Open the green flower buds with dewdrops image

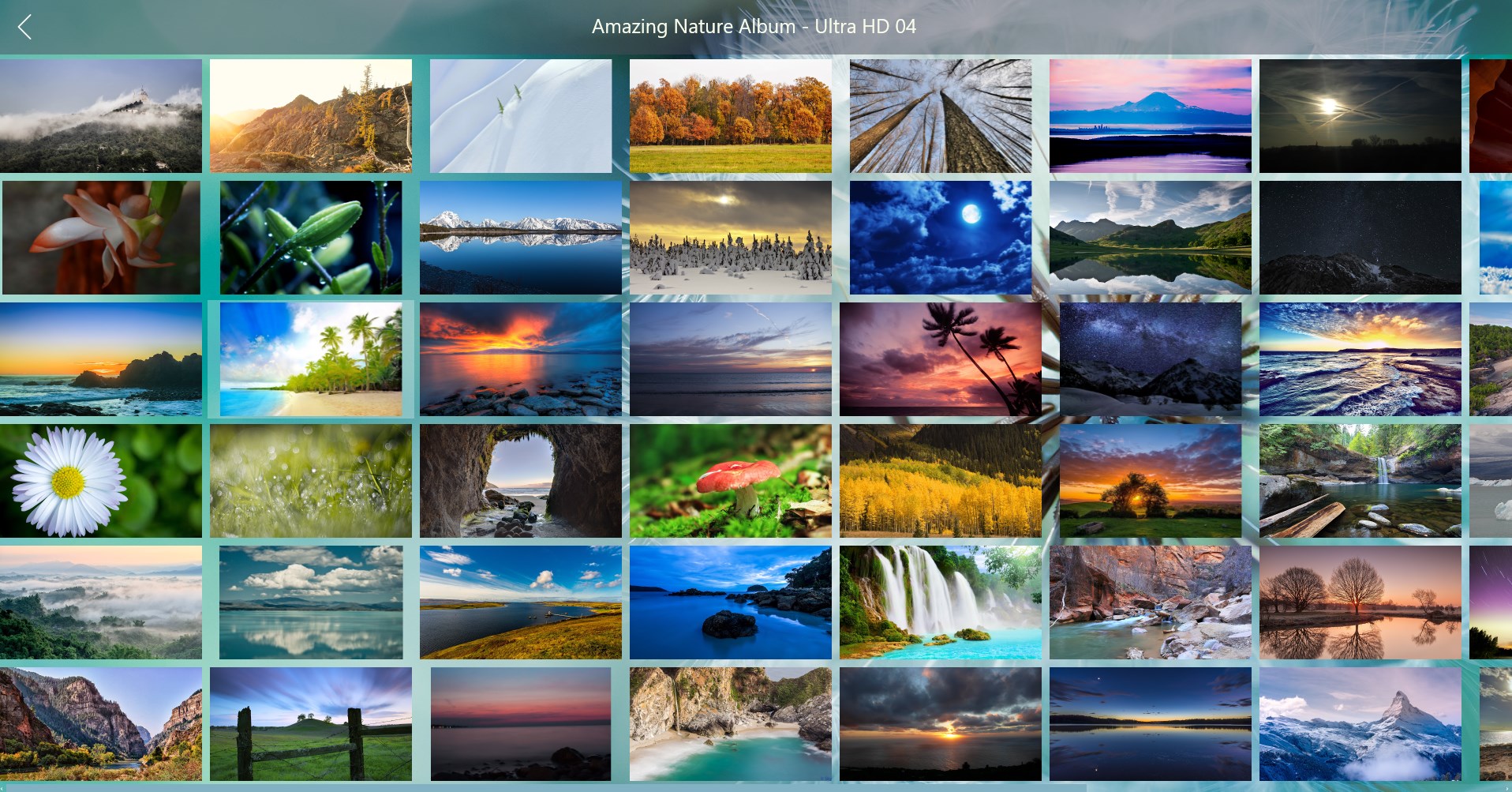click(x=311, y=238)
